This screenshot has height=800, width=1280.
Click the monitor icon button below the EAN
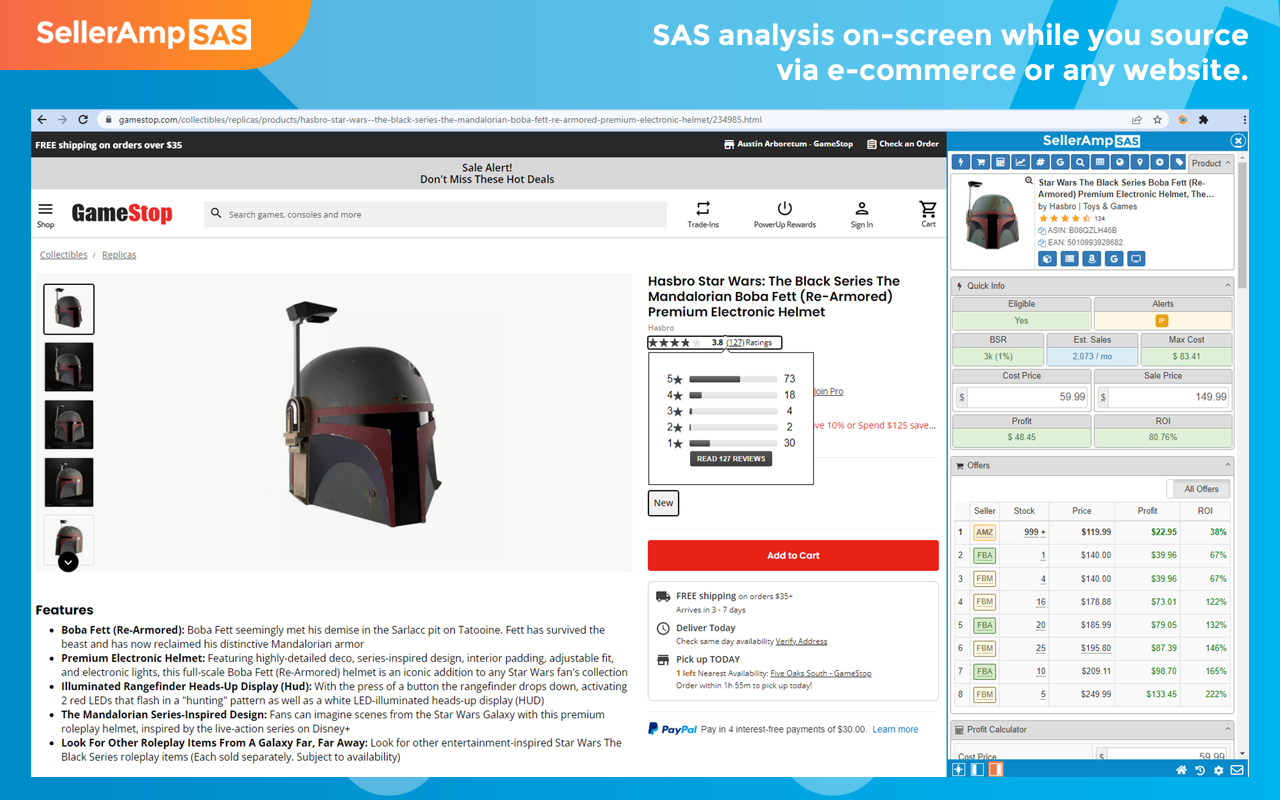coord(1136,259)
